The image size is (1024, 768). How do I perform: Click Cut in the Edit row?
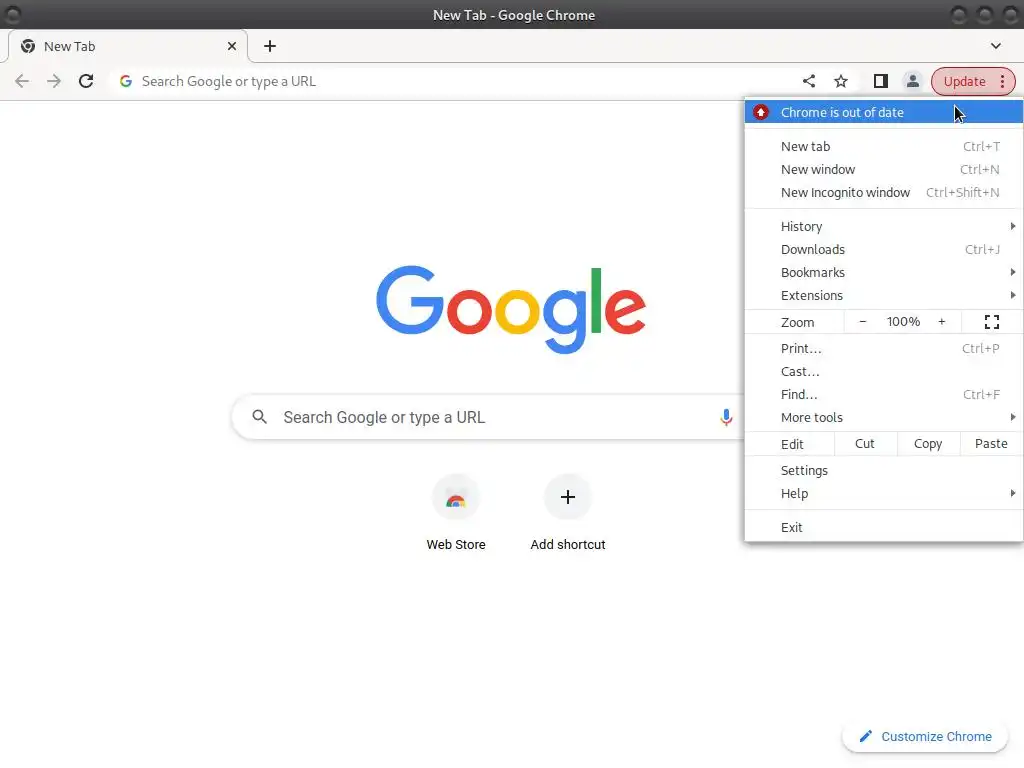865,444
